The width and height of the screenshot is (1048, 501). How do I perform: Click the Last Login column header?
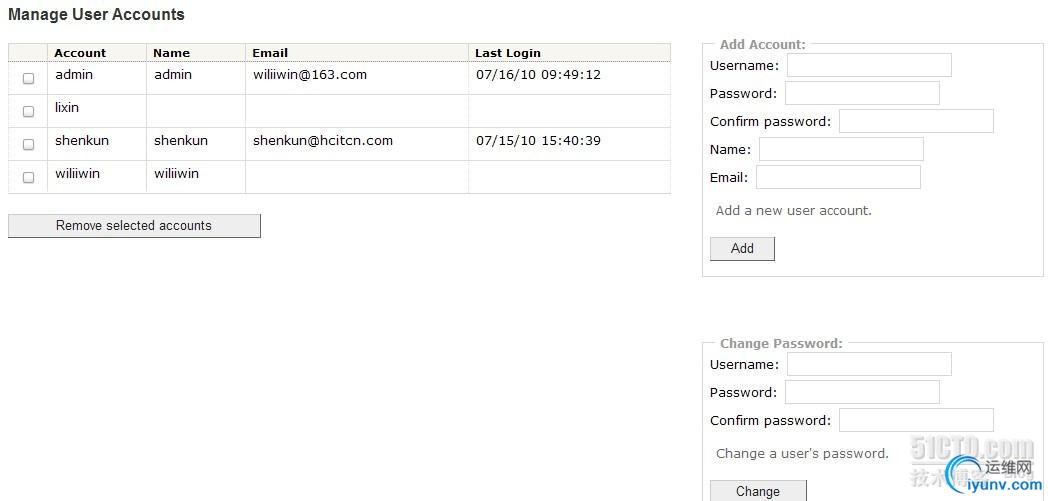point(508,53)
